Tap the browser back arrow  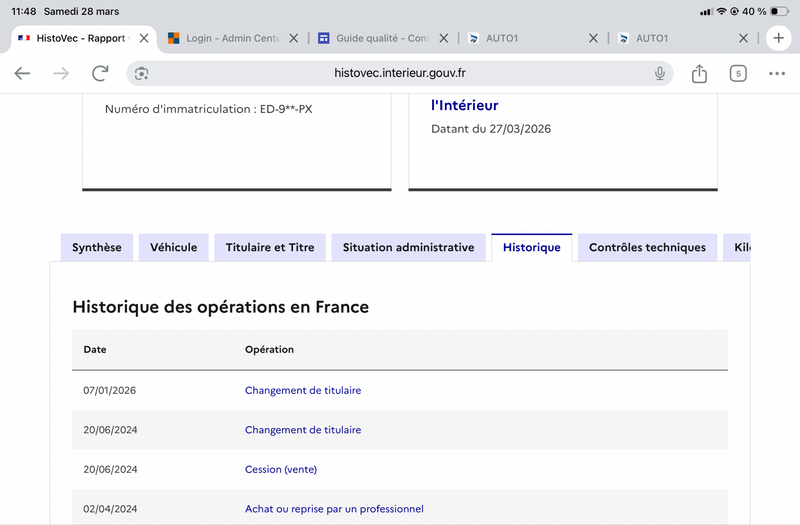click(x=22, y=74)
